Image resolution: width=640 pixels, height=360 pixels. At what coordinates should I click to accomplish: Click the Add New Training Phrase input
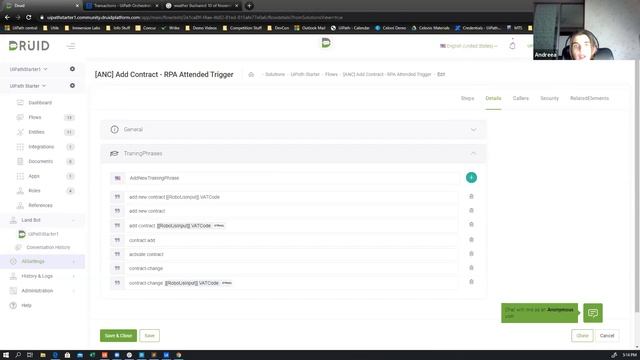pyautogui.click(x=292, y=178)
